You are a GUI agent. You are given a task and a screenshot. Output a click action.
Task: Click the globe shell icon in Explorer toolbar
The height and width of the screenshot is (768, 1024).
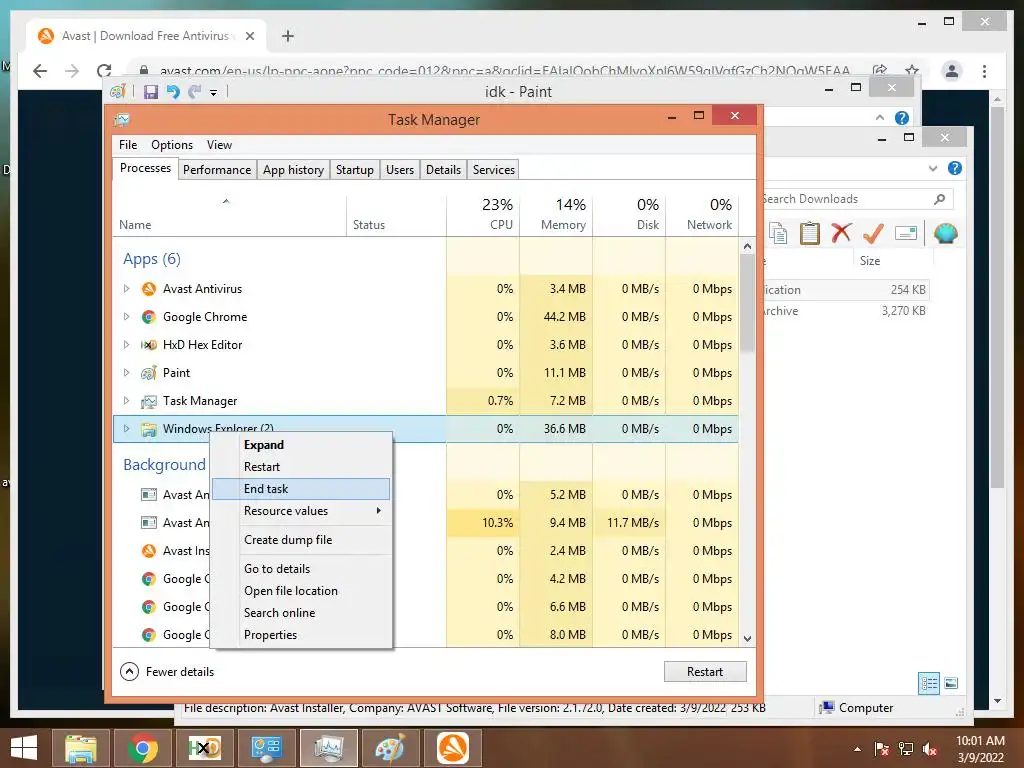(946, 232)
